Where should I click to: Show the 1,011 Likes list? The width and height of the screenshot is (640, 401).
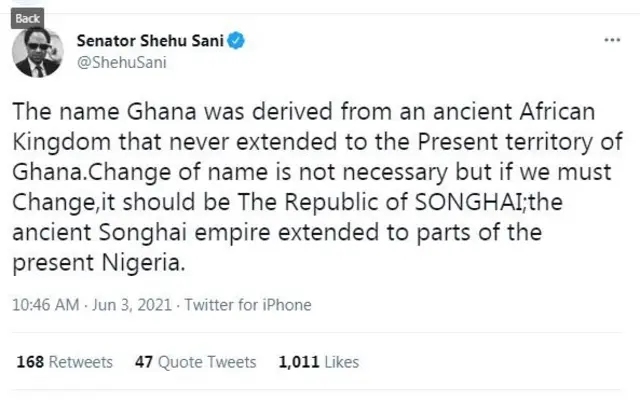coord(318,362)
